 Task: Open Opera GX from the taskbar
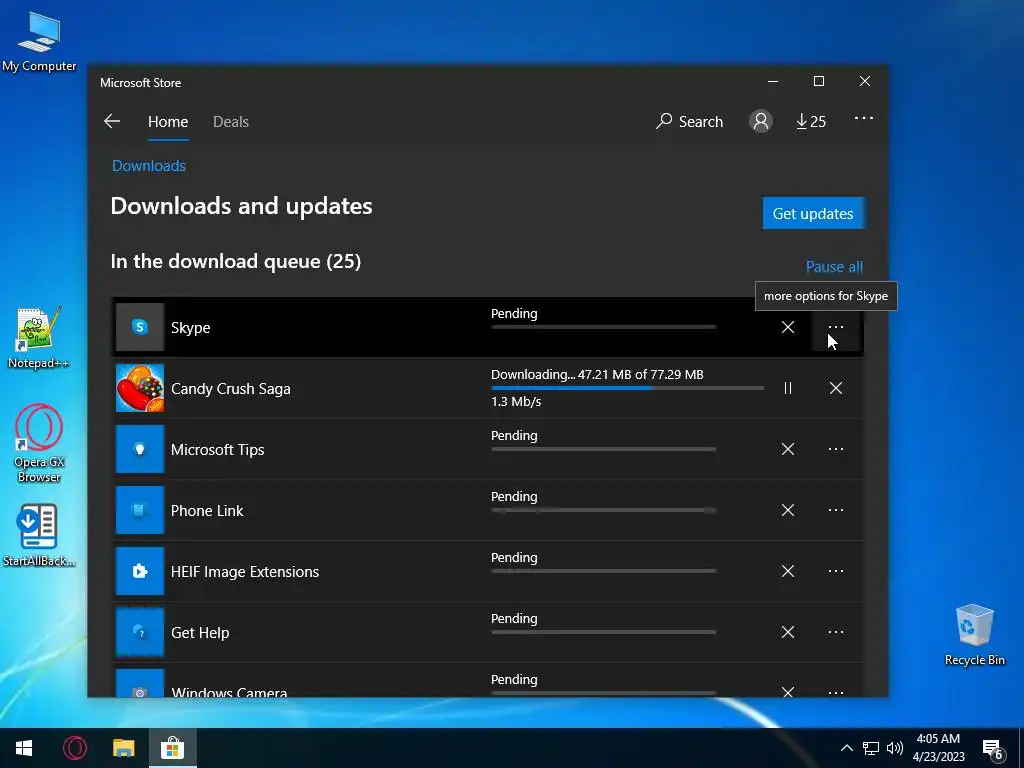pos(74,748)
